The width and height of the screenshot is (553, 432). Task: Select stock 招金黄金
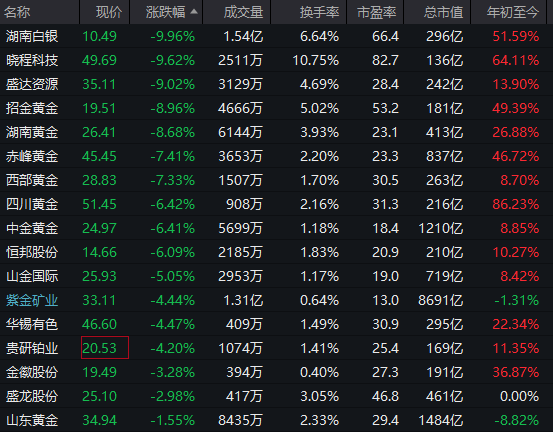tap(32, 108)
